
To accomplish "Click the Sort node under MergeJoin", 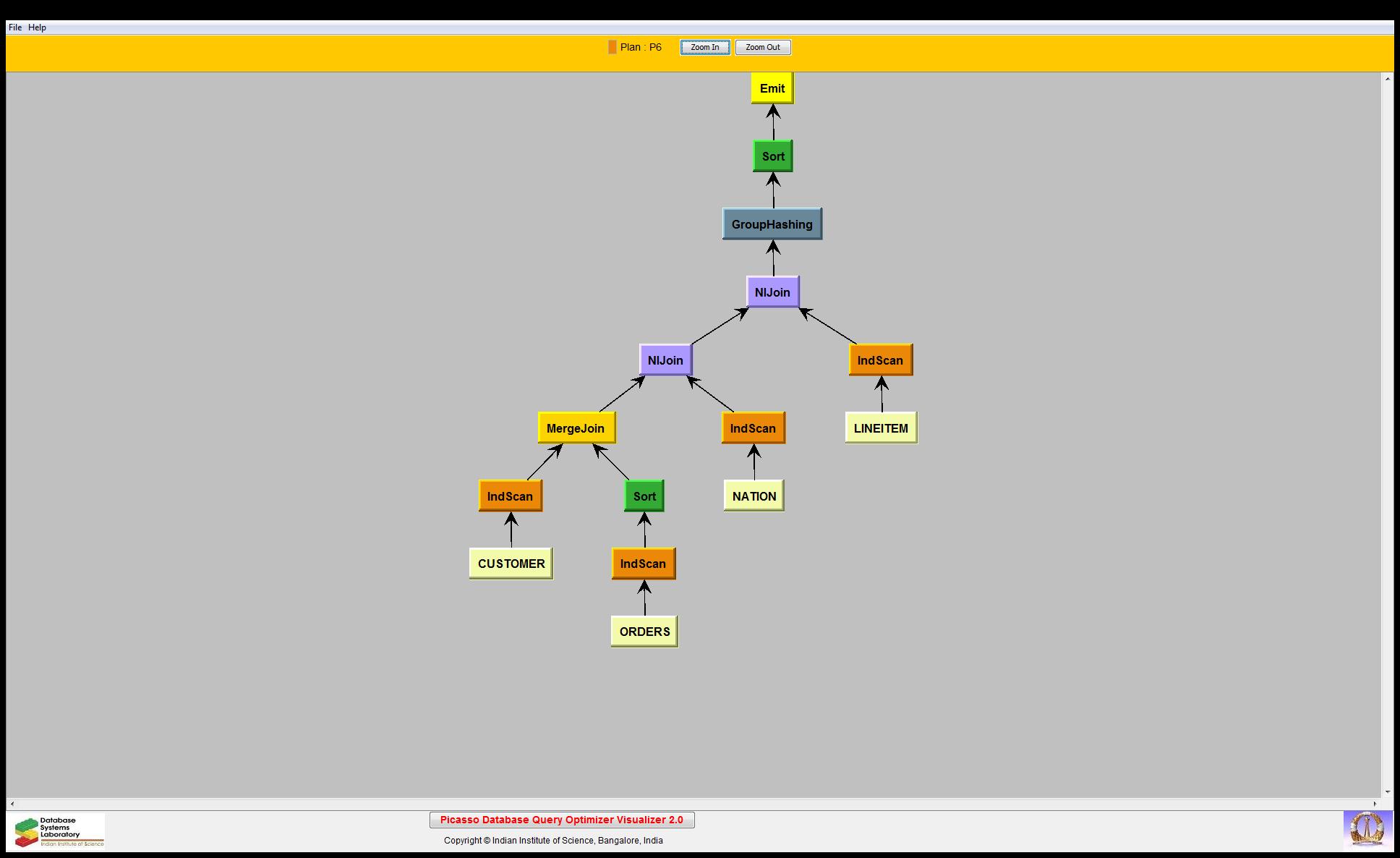I will point(644,496).
